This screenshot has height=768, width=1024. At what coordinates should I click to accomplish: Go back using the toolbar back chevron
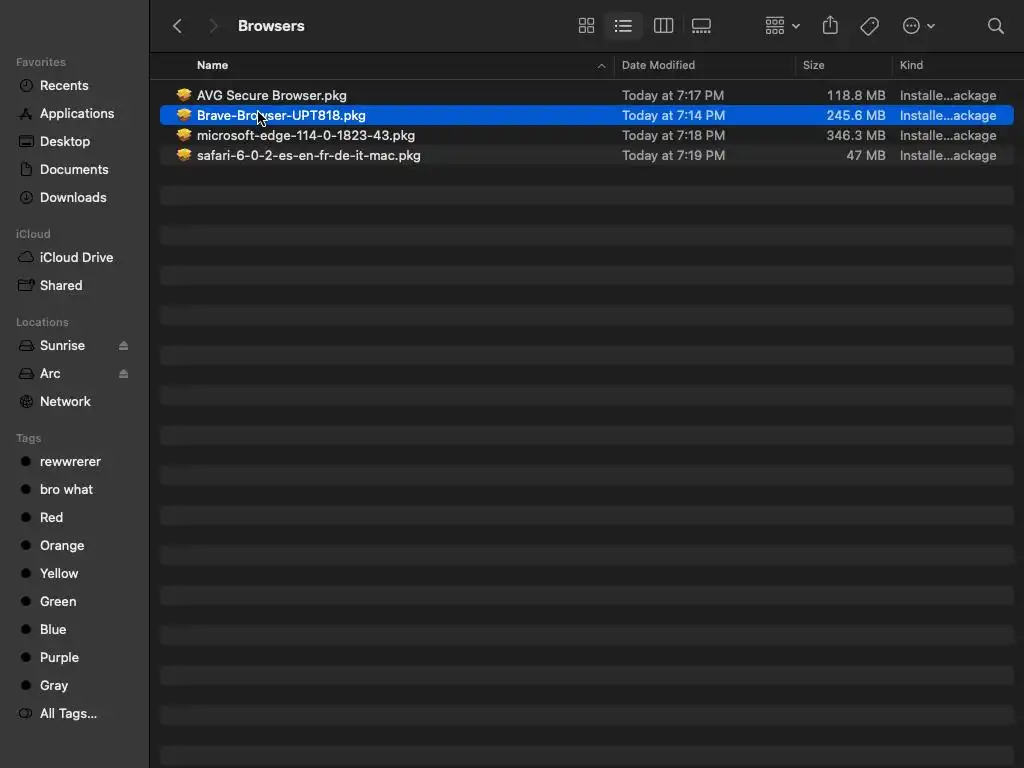click(177, 26)
